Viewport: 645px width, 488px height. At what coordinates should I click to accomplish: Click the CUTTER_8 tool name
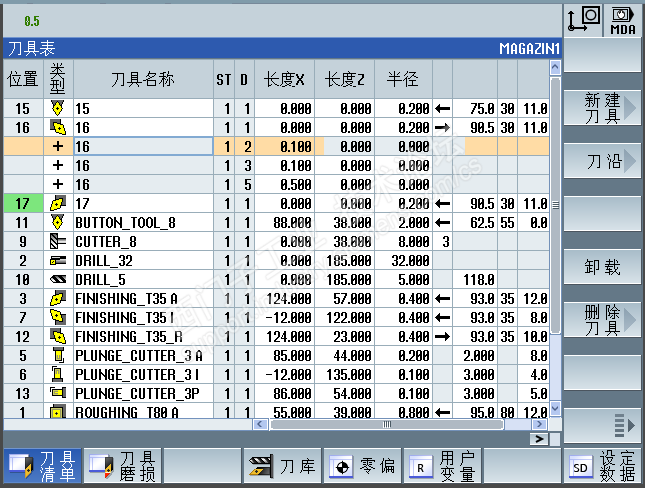point(106,242)
